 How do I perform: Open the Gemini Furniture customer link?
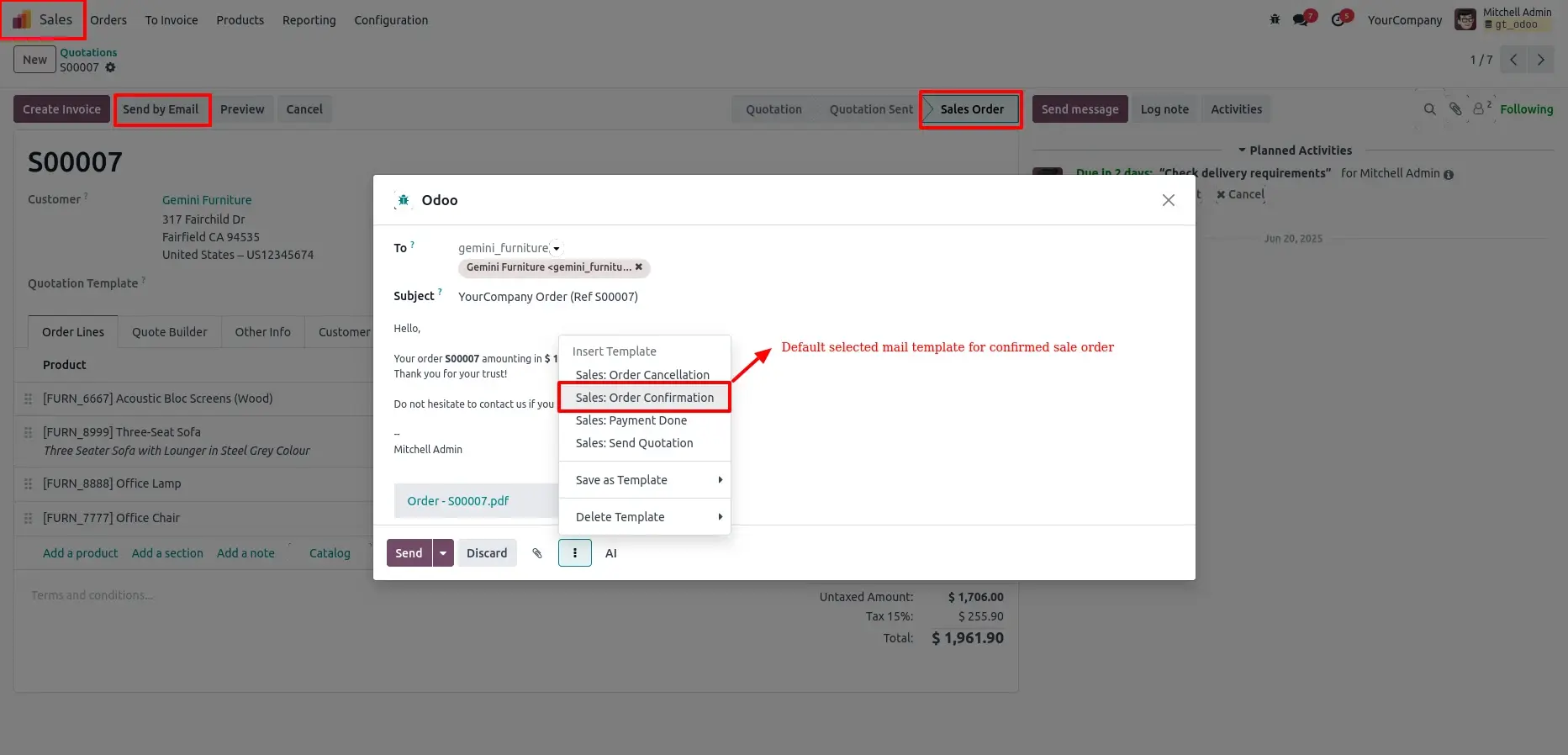(207, 200)
